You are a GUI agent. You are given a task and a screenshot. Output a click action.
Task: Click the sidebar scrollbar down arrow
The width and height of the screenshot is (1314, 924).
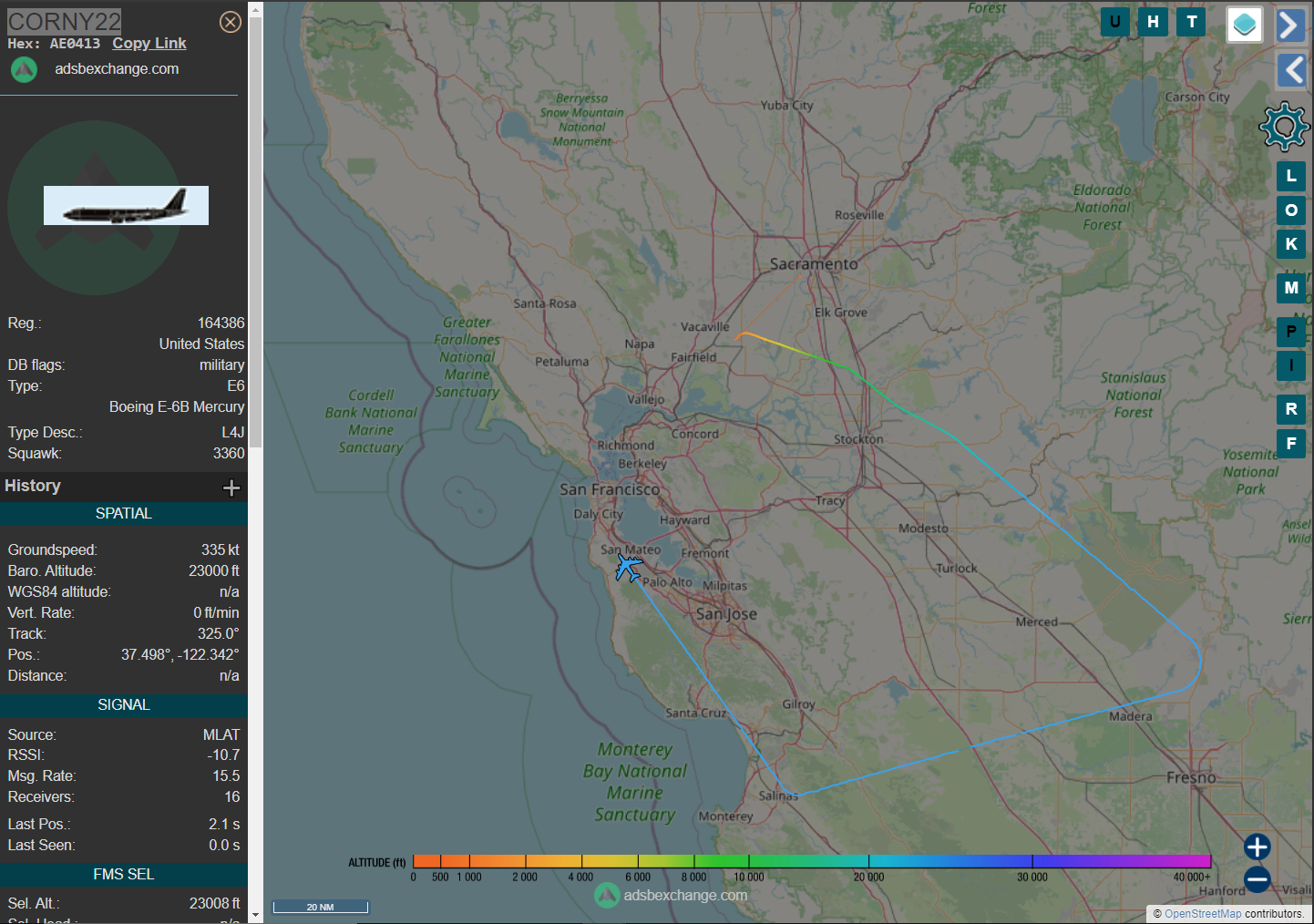click(255, 915)
